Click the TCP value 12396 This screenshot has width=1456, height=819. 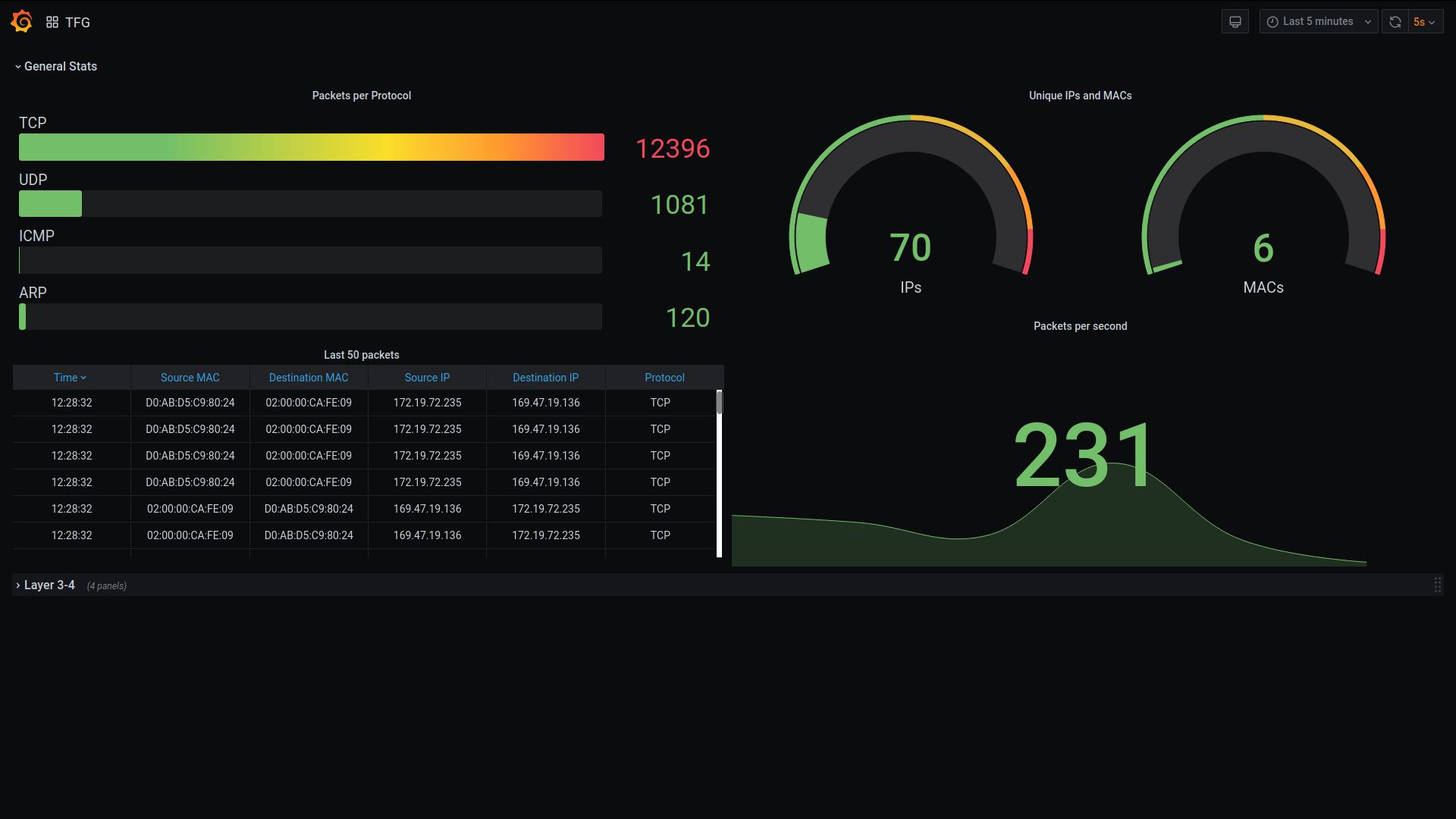(x=673, y=149)
